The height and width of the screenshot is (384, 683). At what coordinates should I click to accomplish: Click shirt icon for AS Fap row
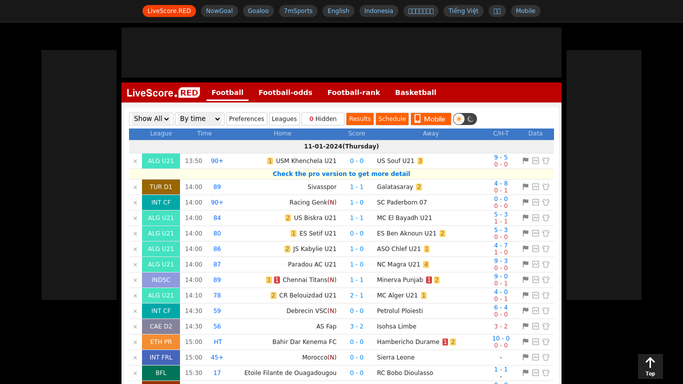[x=546, y=327]
